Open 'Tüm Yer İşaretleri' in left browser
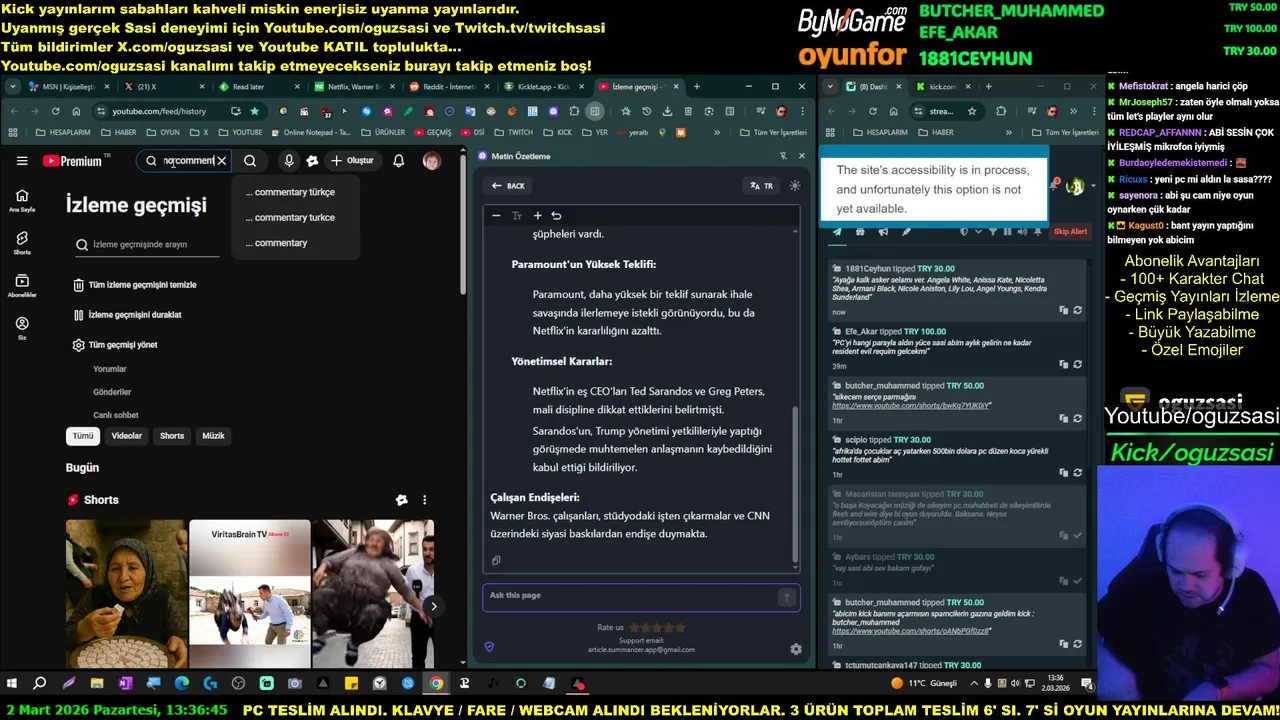Viewport: 1280px width, 720px height. [772, 132]
